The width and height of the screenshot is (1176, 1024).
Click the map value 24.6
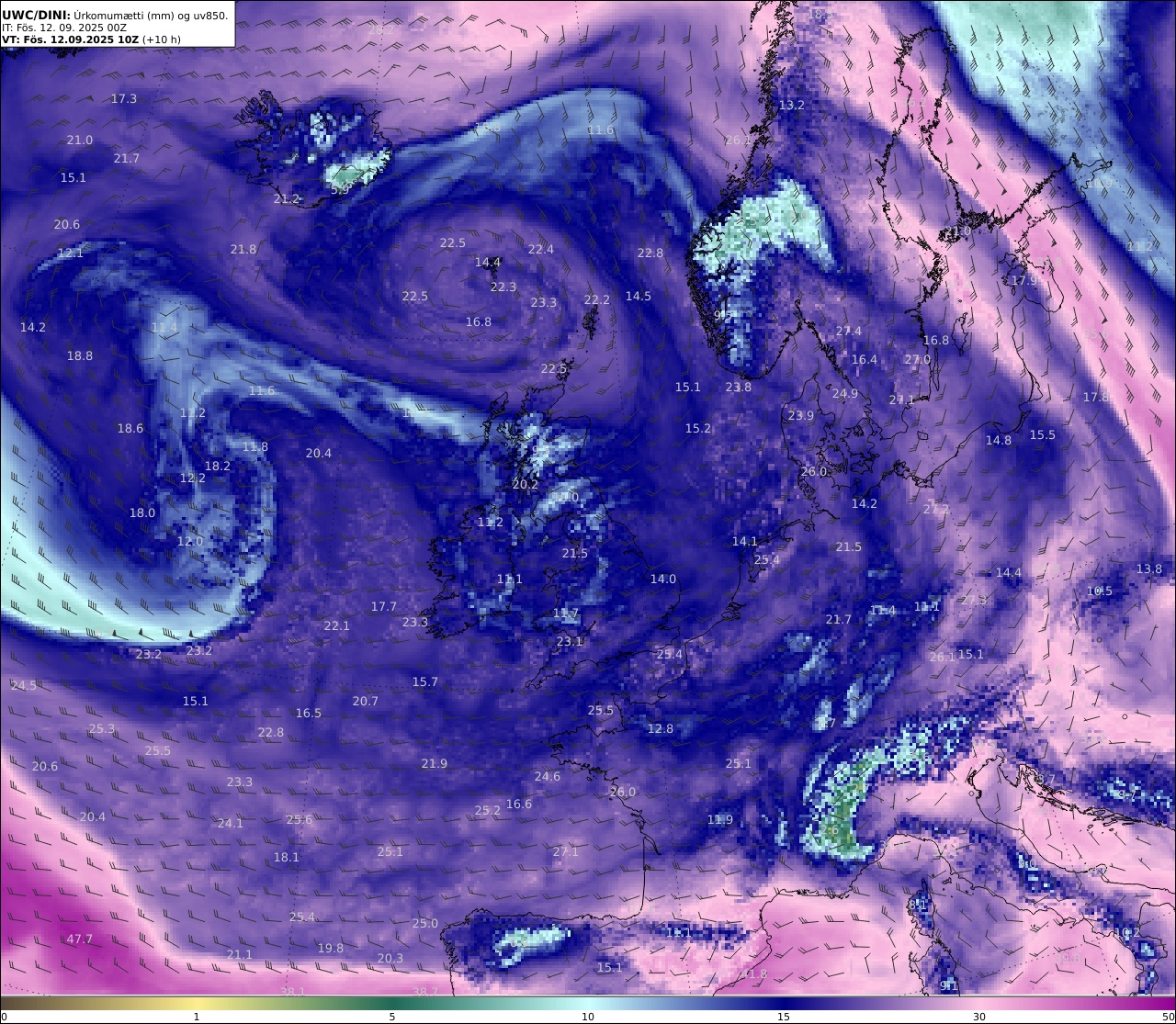point(548,776)
